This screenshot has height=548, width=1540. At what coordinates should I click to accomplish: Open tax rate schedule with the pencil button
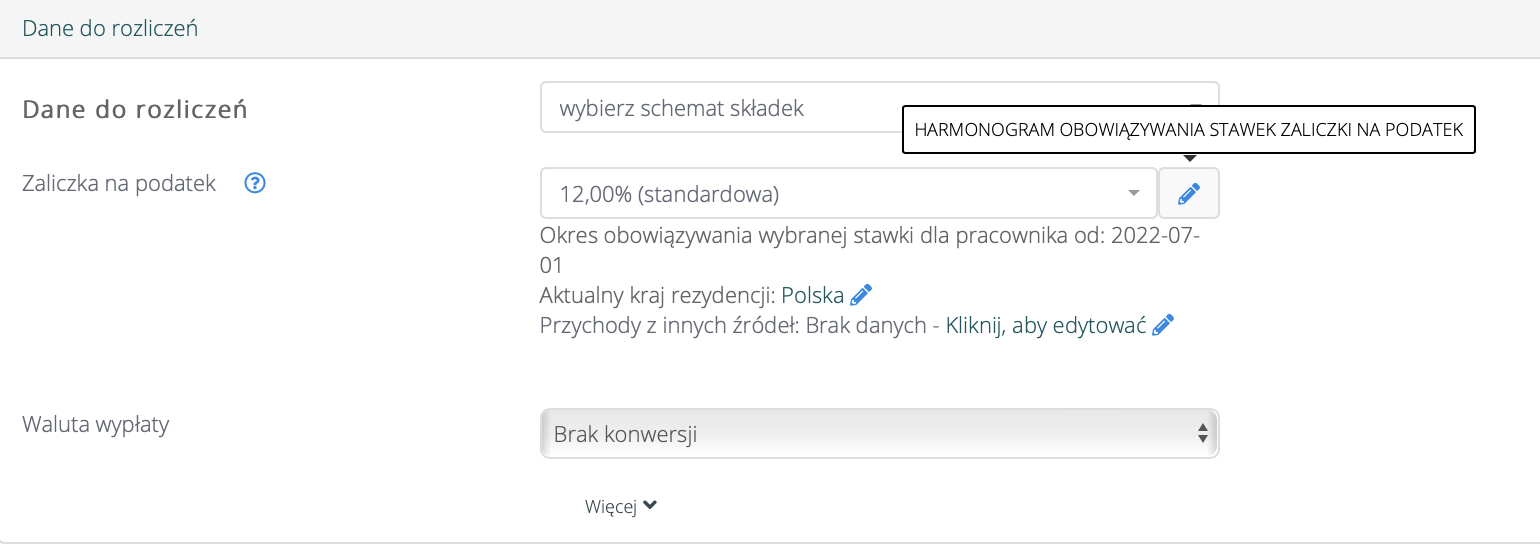pos(1188,194)
